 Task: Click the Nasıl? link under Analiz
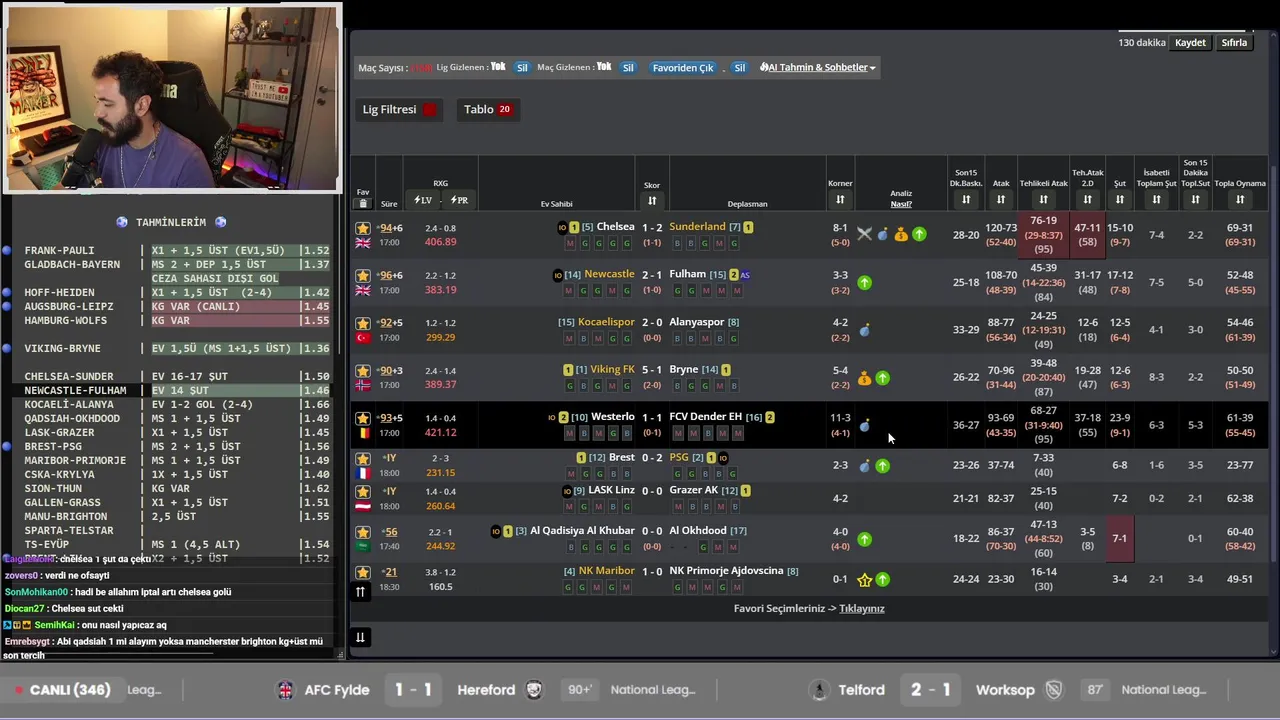pyautogui.click(x=901, y=204)
